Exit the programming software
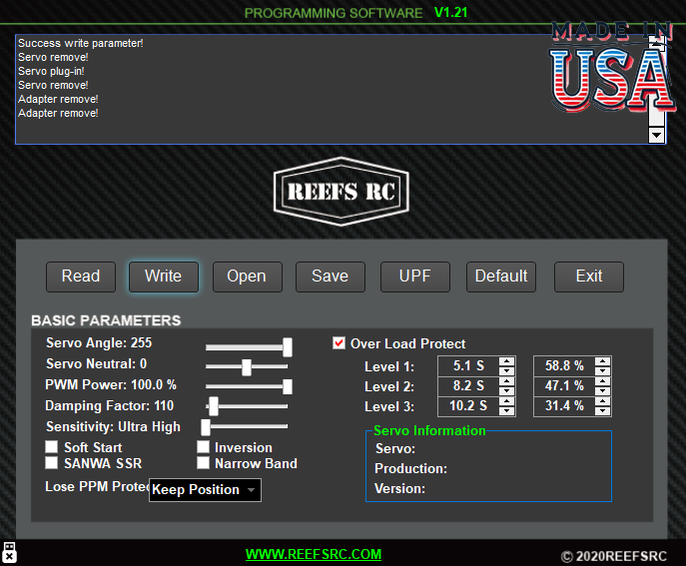 coord(589,276)
